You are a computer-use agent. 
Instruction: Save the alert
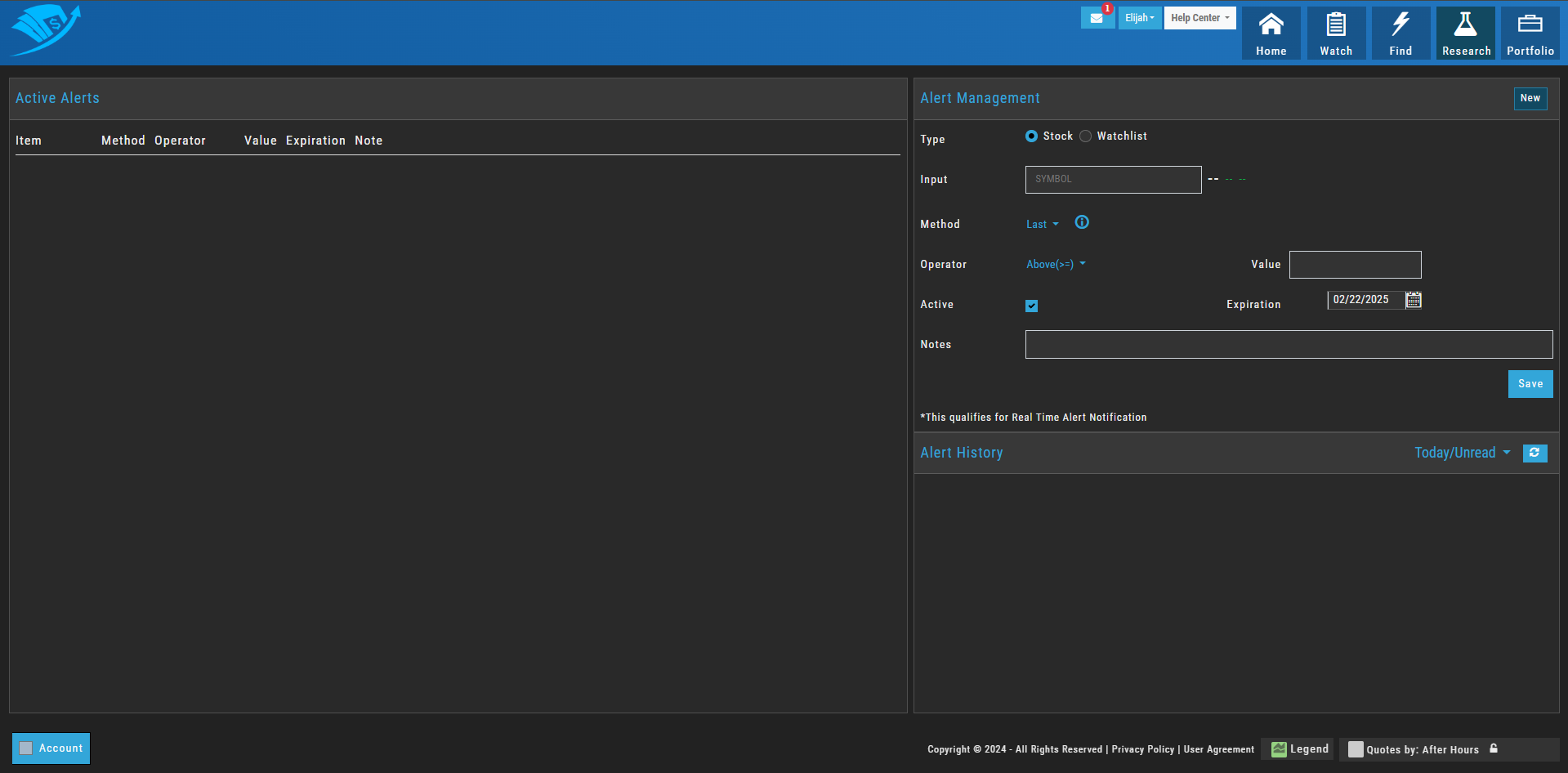click(x=1530, y=384)
